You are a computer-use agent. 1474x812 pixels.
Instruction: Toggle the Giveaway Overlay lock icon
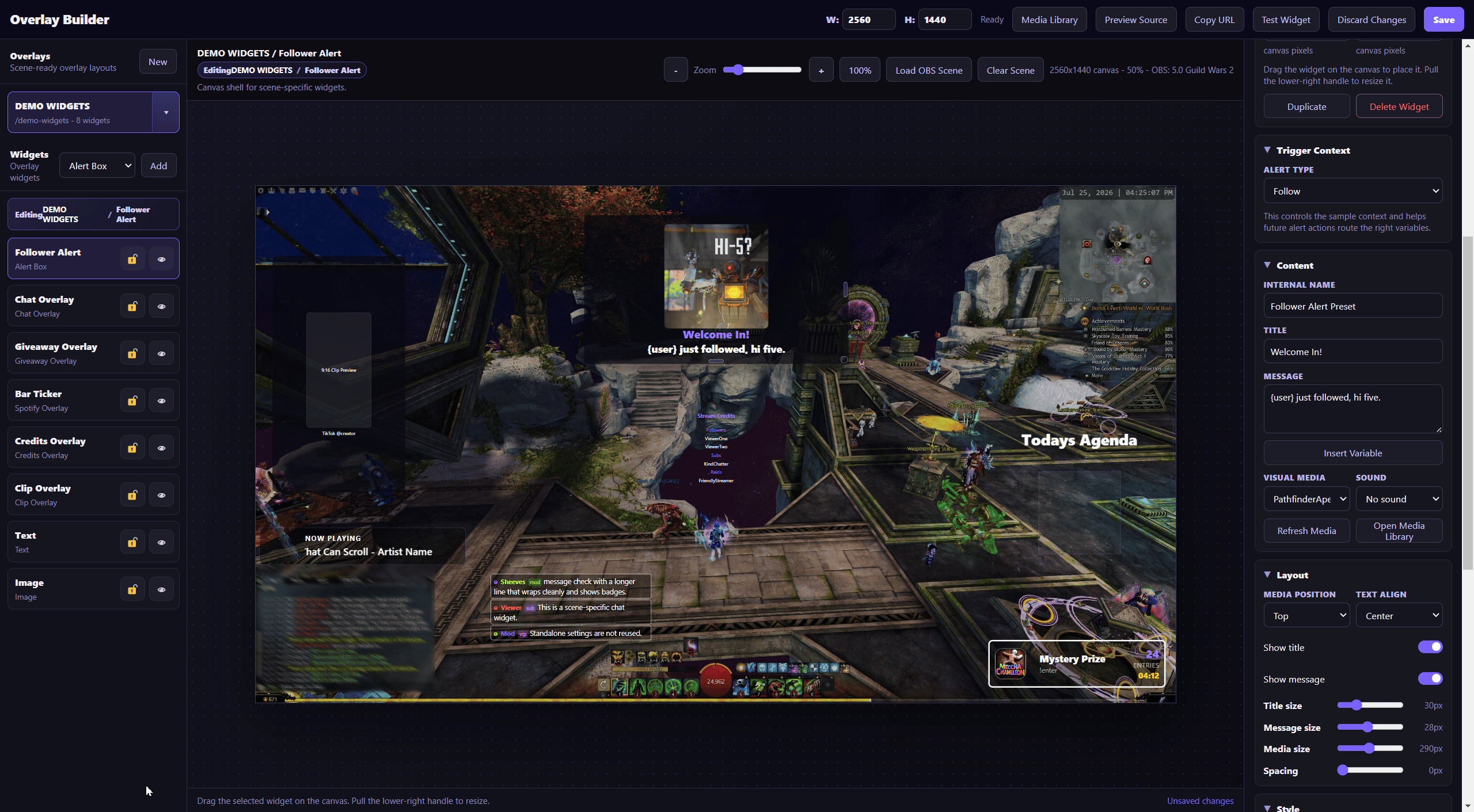tap(132, 353)
